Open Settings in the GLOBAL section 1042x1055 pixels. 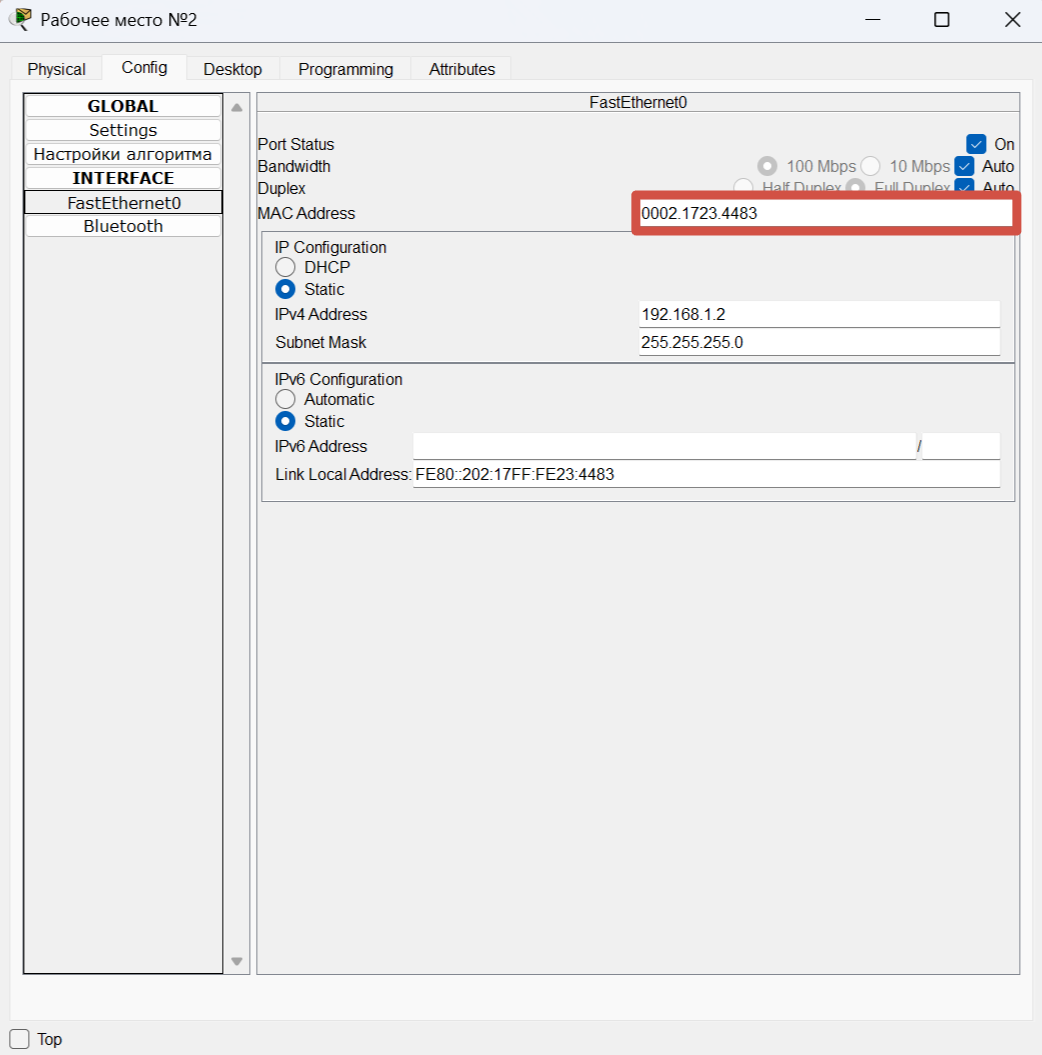[123, 130]
